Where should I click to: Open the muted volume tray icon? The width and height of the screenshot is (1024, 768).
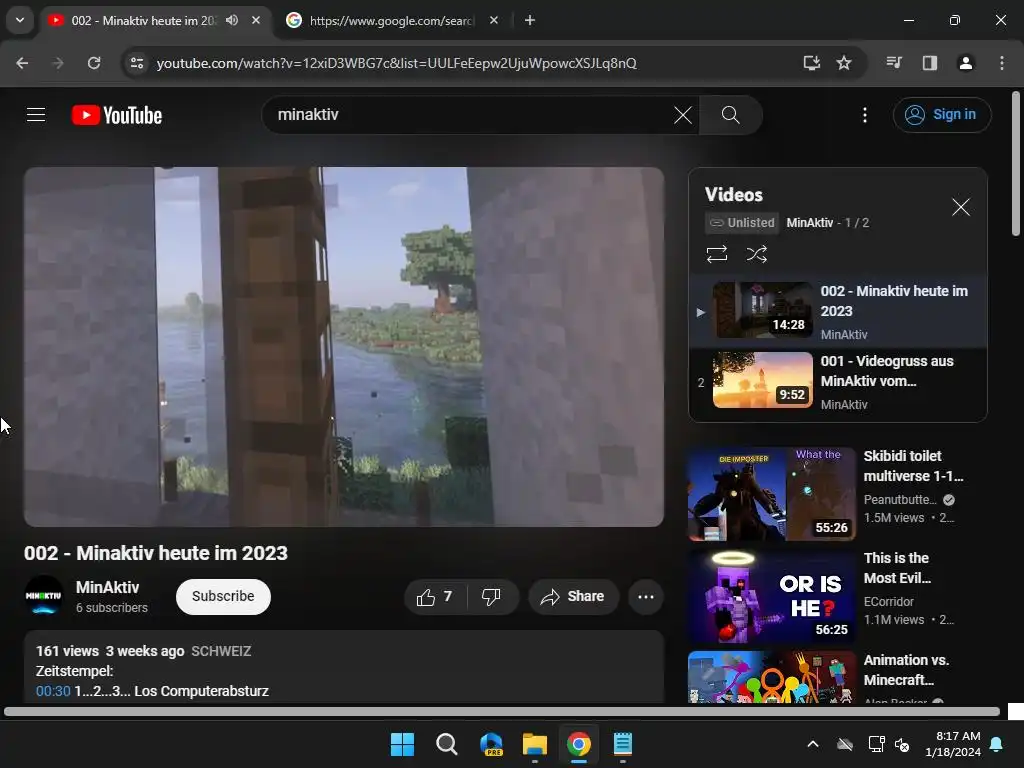(903, 744)
